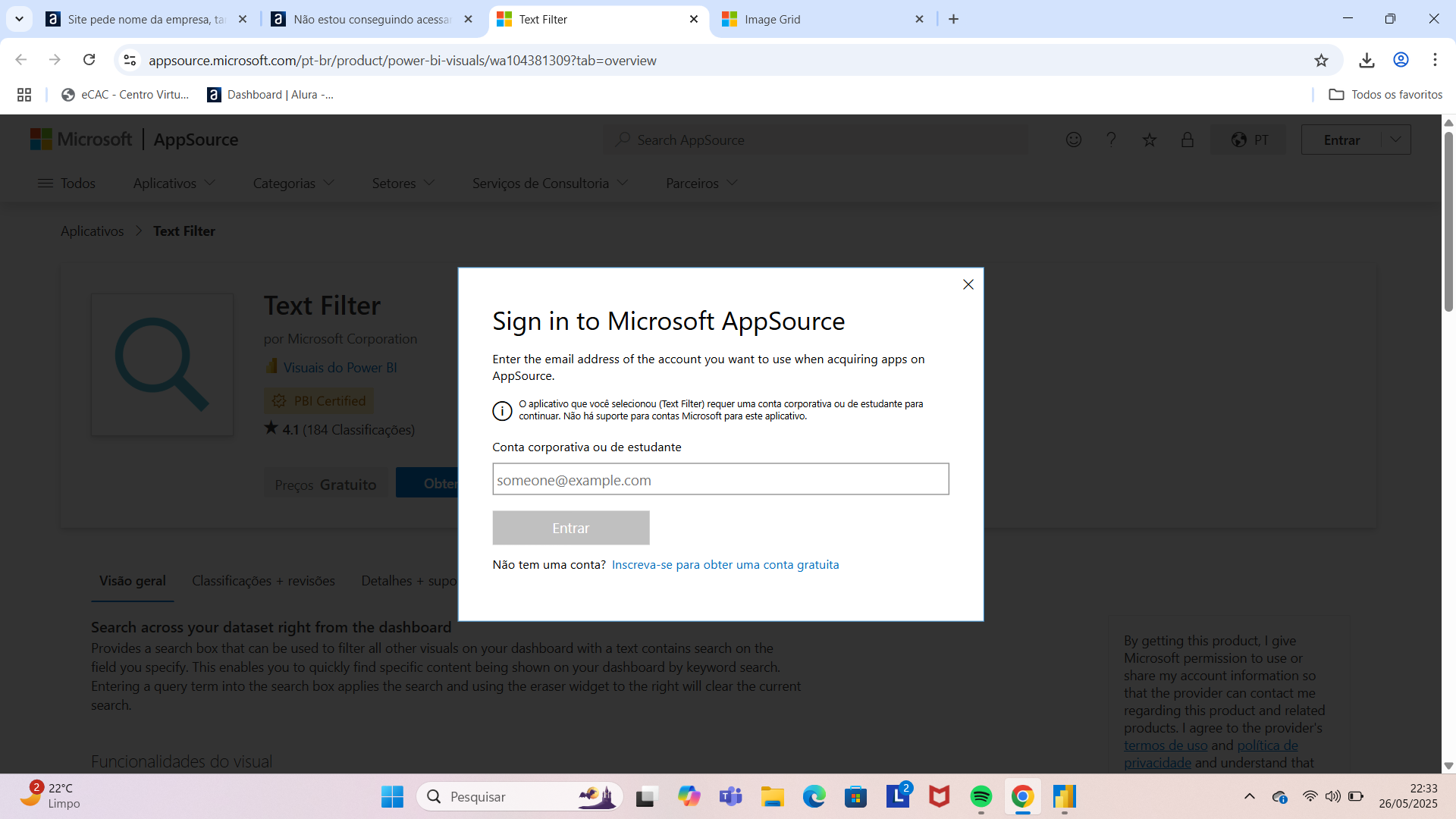Open the feedback smiley icon
This screenshot has width=1456, height=819.
click(1073, 140)
